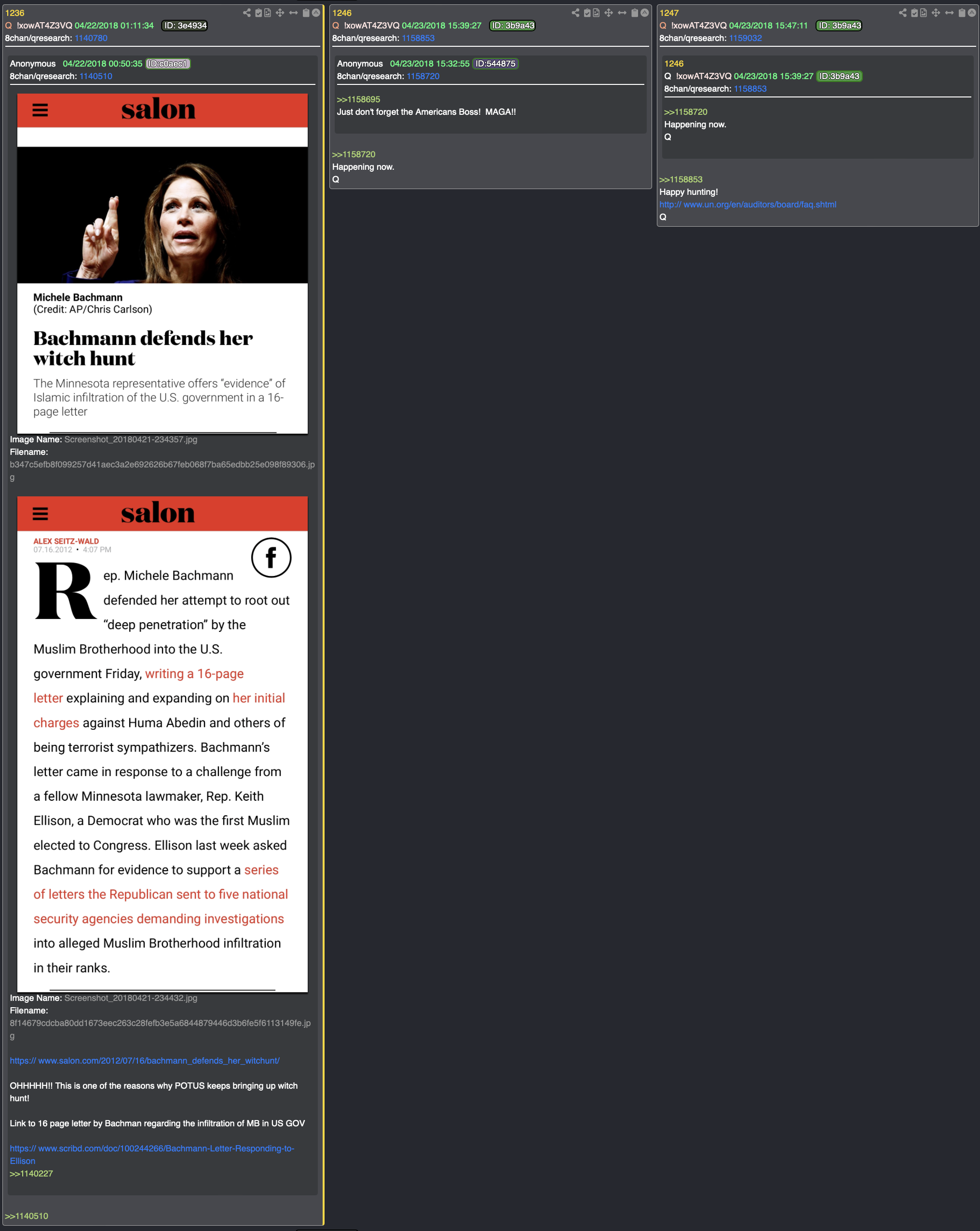Click the clipboard icon on post 1247
Image resolution: width=980 pixels, height=1231 pixels.
tap(962, 13)
